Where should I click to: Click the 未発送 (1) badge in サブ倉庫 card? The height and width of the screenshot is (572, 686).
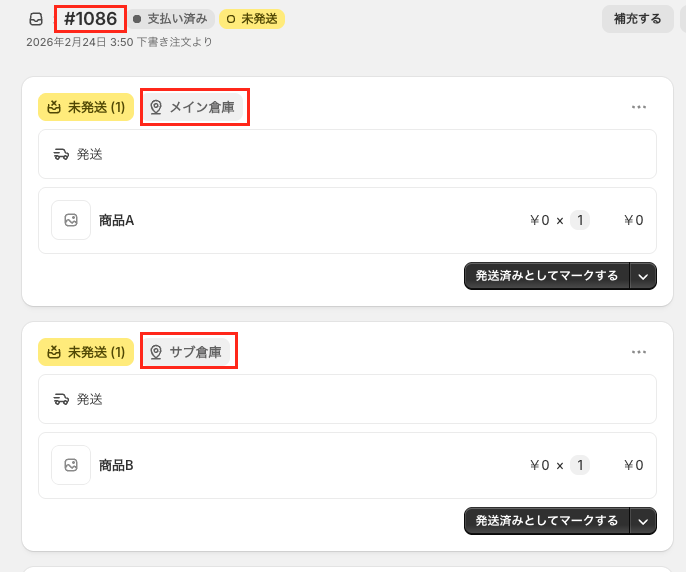86,352
